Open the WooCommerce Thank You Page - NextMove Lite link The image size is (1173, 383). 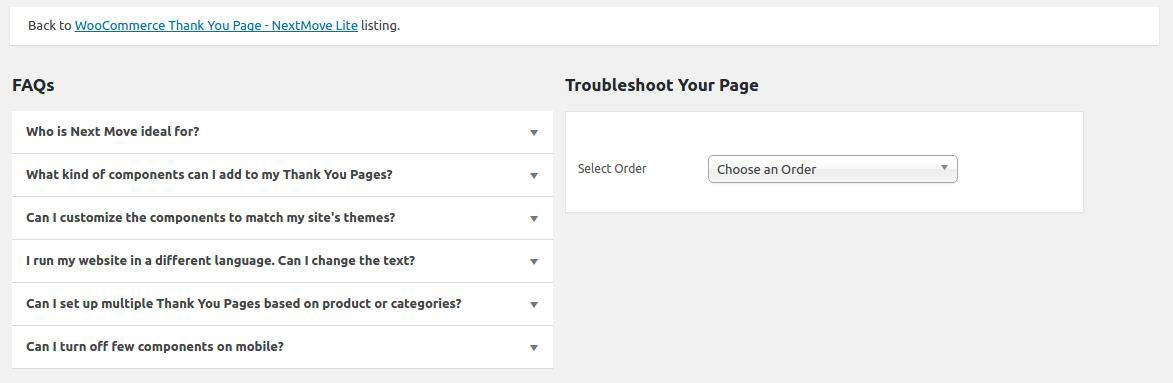click(x=216, y=25)
